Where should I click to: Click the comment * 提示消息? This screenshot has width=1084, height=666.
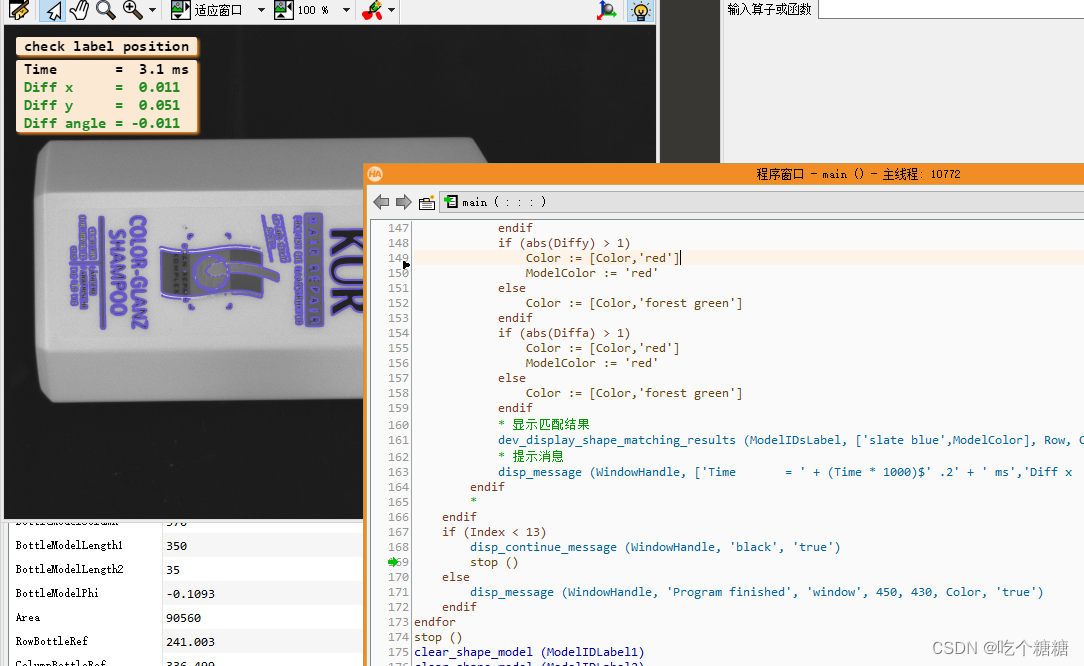coord(530,456)
